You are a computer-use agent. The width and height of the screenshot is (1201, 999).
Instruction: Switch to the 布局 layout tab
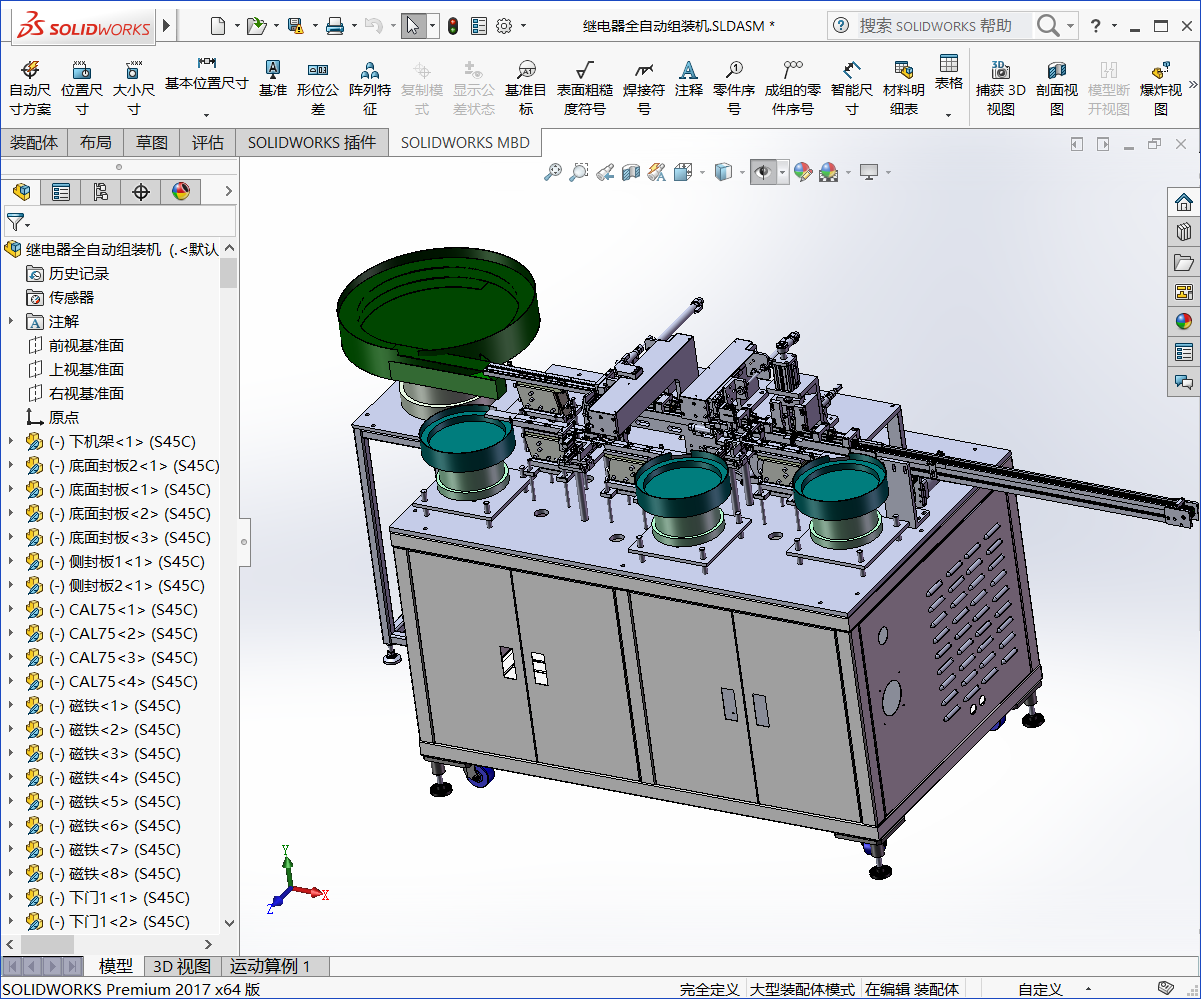(96, 143)
